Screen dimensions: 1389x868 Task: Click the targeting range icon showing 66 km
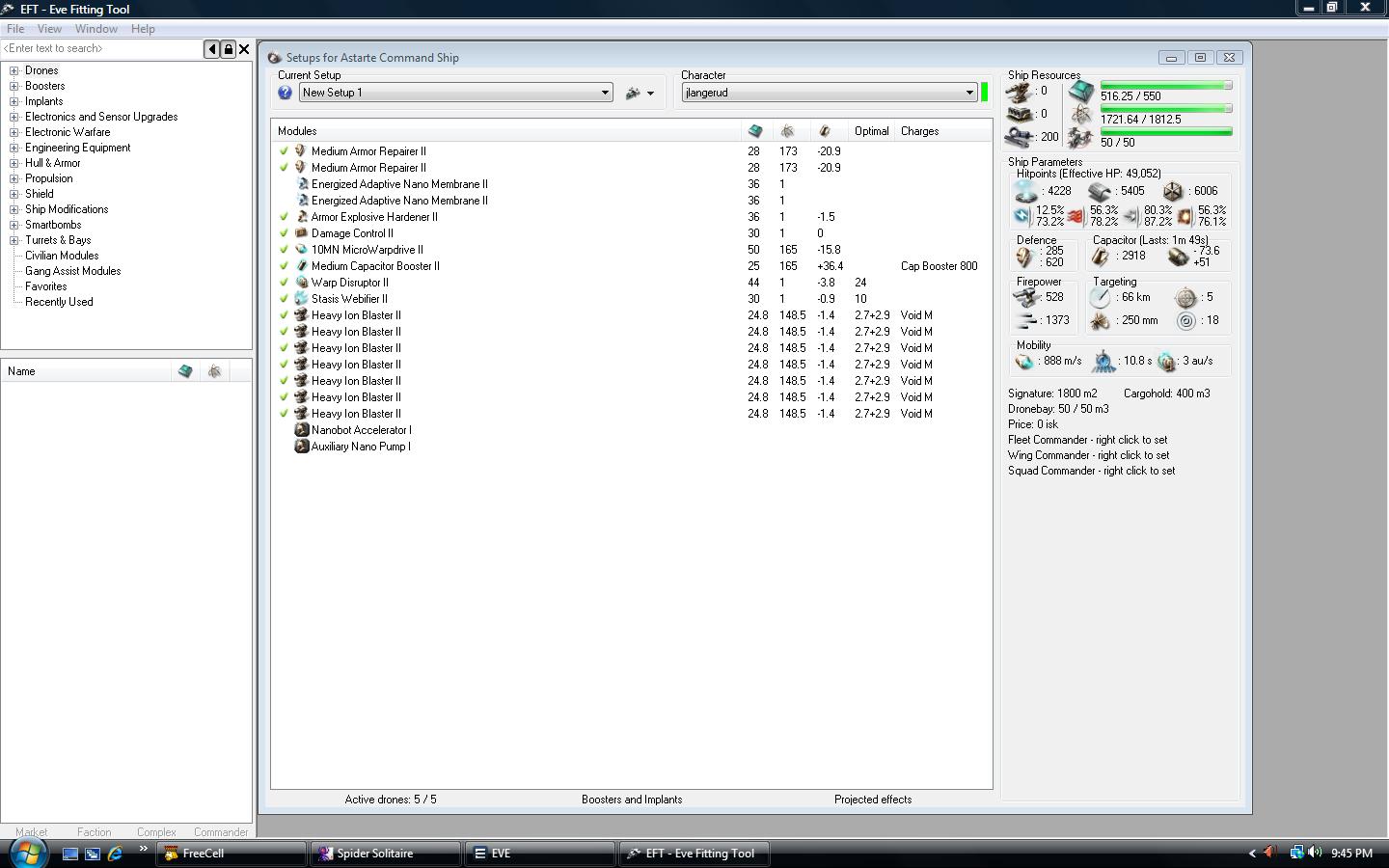coord(1101,298)
